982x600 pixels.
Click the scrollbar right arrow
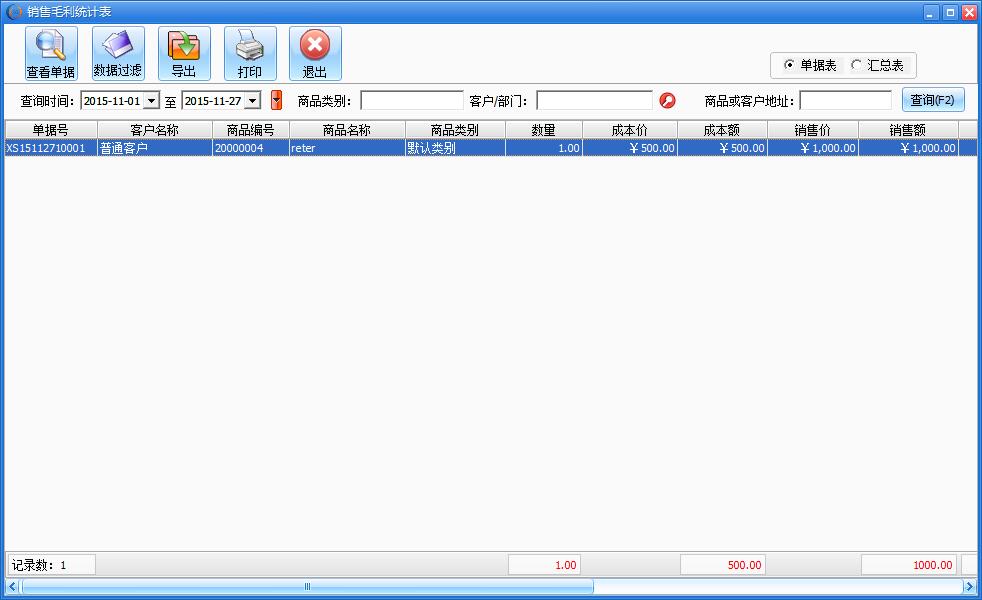[x=969, y=587]
